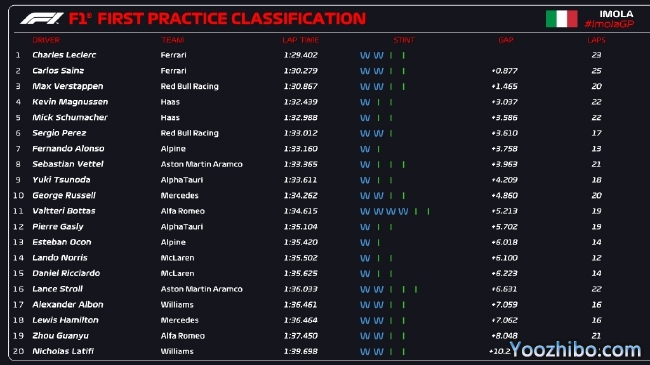The width and height of the screenshot is (650, 365).
Task: Click Lance Stroll's stint tyre icons
Action: [x=388, y=290]
